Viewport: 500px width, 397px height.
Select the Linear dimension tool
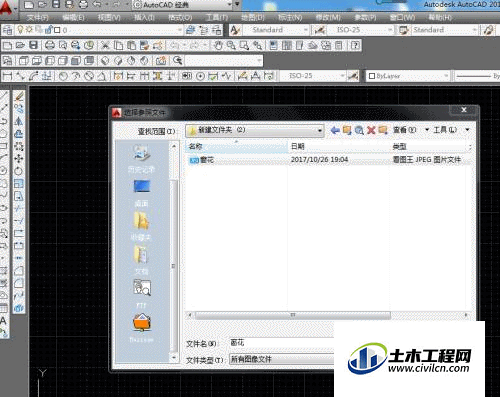pos(7,76)
